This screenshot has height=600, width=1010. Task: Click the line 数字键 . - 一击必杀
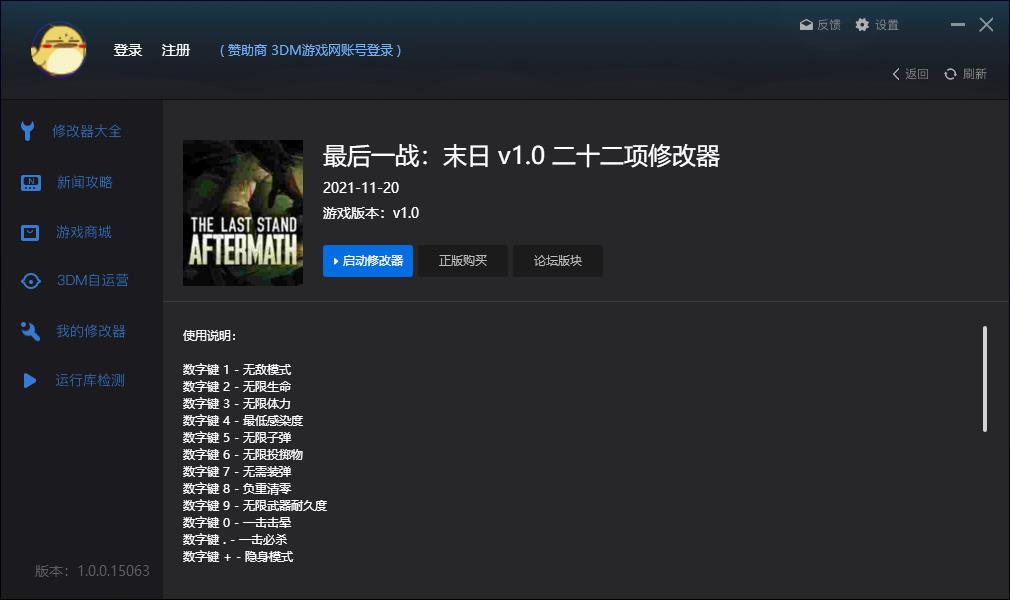(x=235, y=540)
